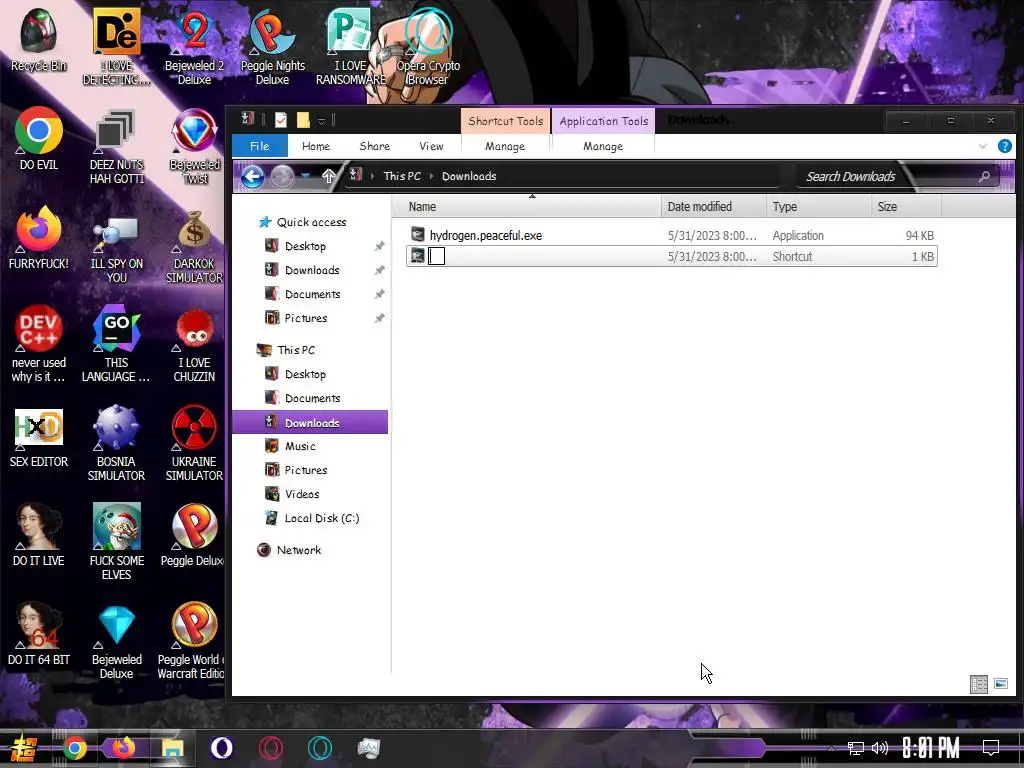Image resolution: width=1024 pixels, height=768 pixels.
Task: Click the shortcut rename text field
Action: [436, 256]
